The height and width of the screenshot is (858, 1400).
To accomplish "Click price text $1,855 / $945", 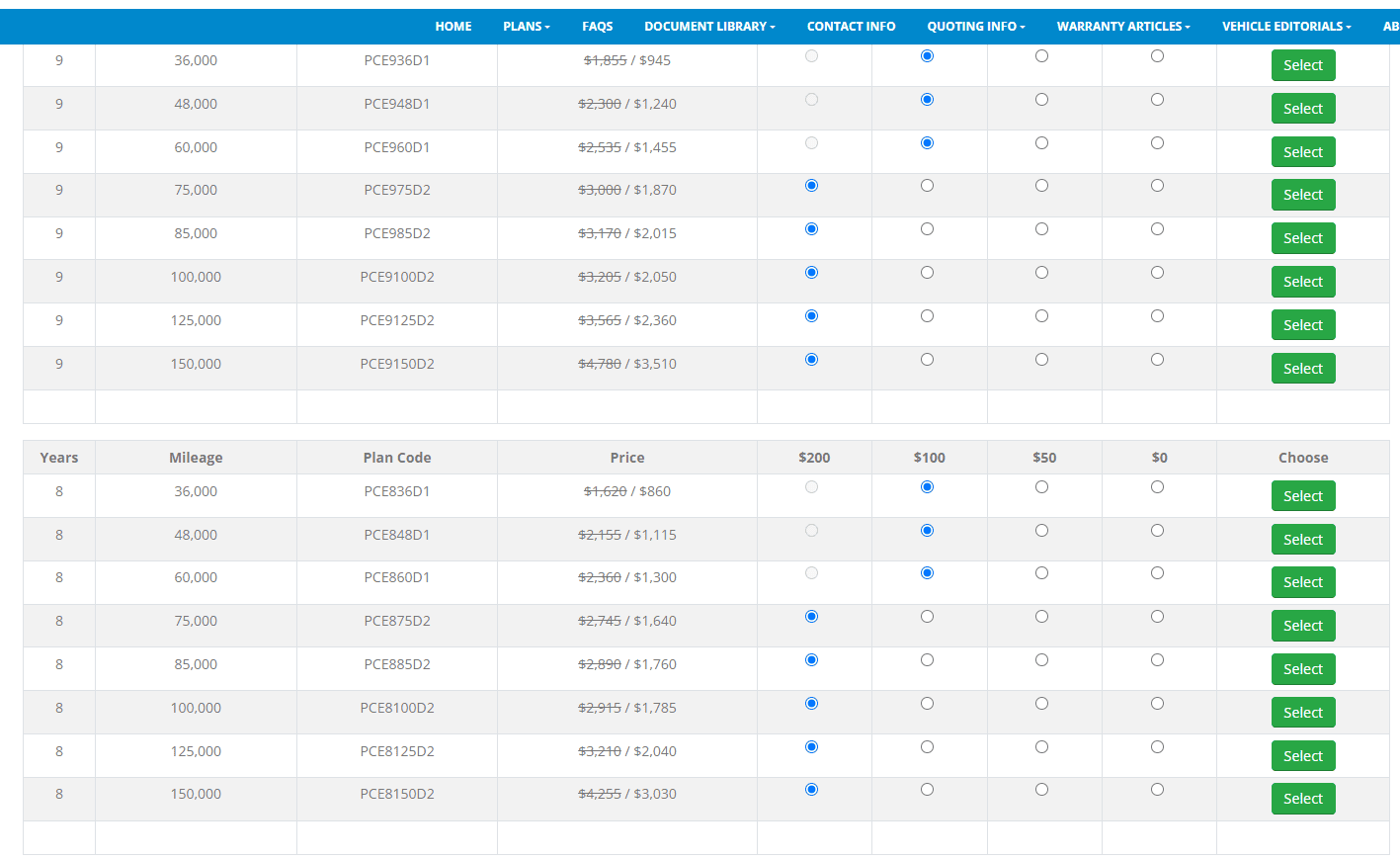I will (x=627, y=60).
